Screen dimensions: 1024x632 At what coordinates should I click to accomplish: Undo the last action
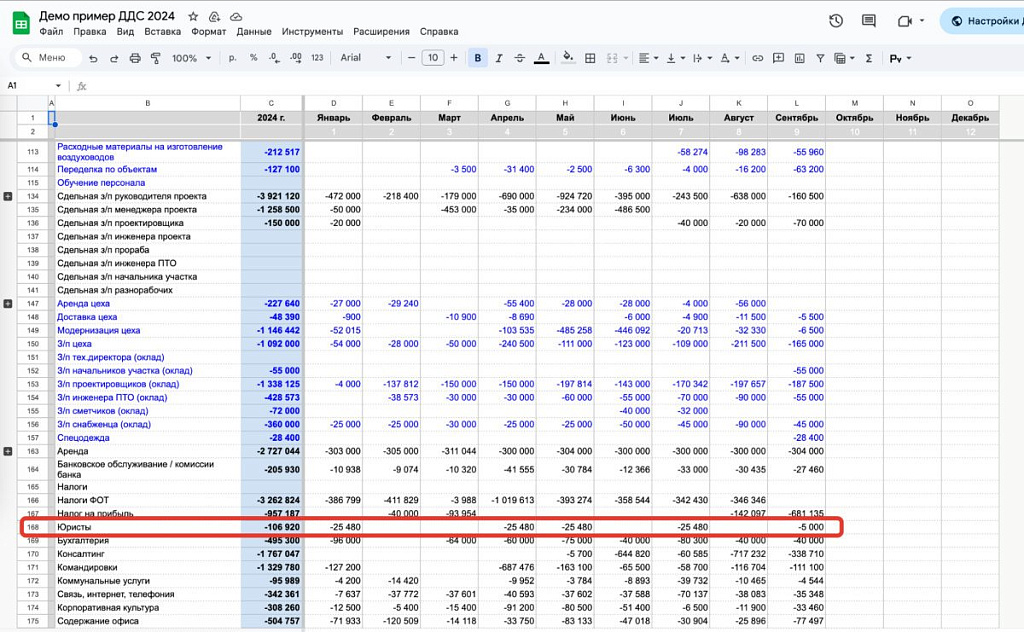(93, 58)
